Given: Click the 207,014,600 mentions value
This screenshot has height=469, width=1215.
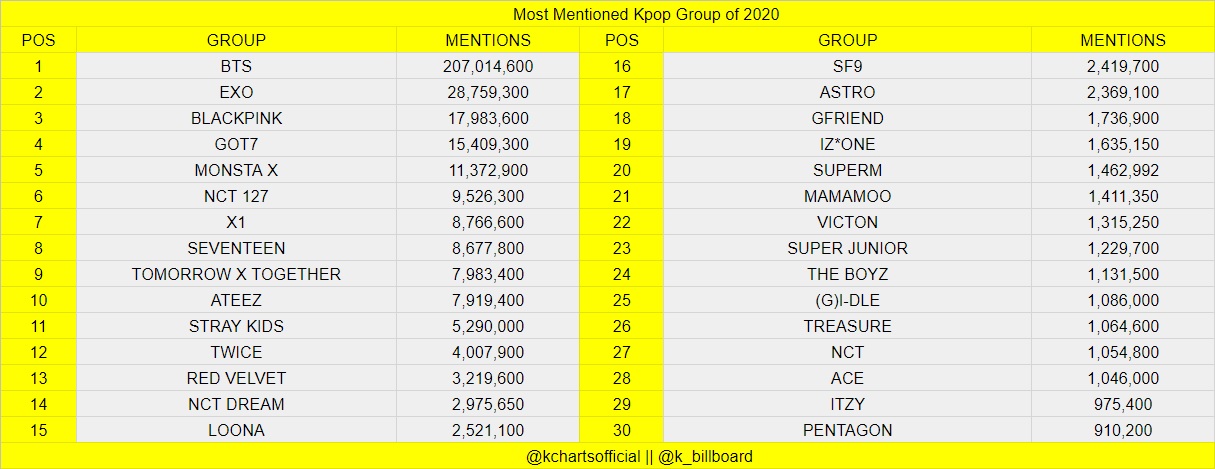Looking at the screenshot, I should tap(488, 66).
